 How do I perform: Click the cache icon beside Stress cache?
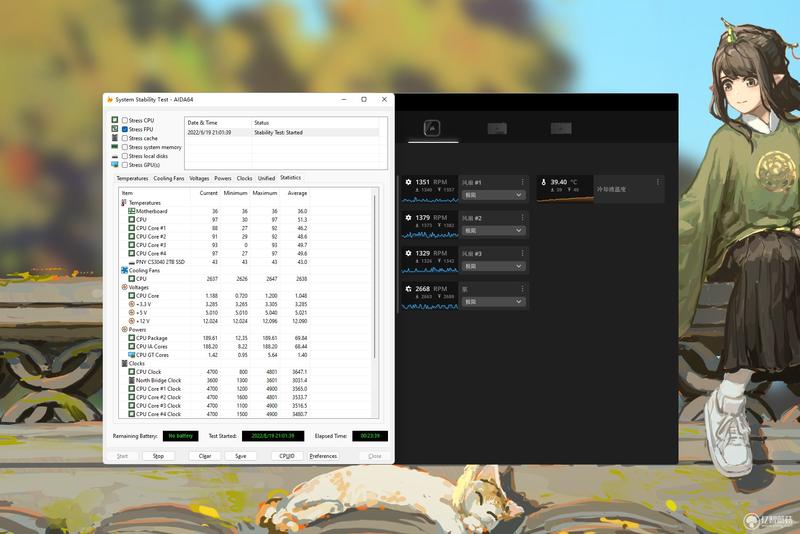[x=115, y=138]
